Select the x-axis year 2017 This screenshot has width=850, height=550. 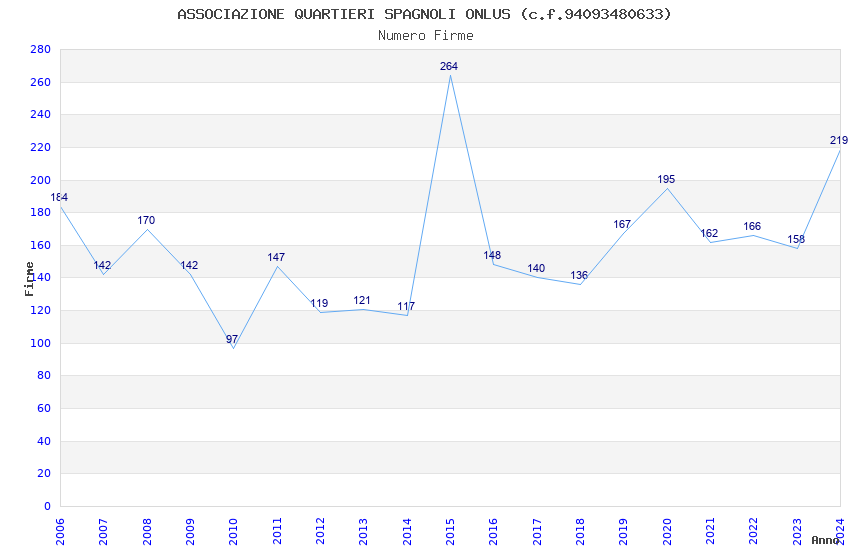point(537,532)
